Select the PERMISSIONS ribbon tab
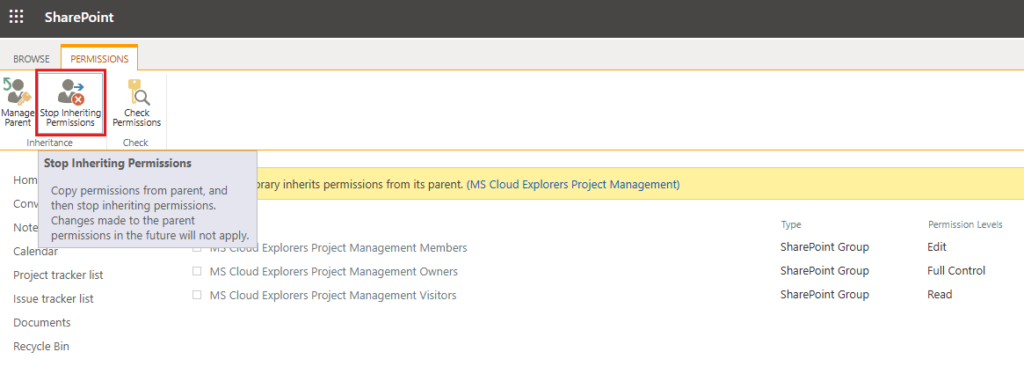 pyautogui.click(x=99, y=59)
